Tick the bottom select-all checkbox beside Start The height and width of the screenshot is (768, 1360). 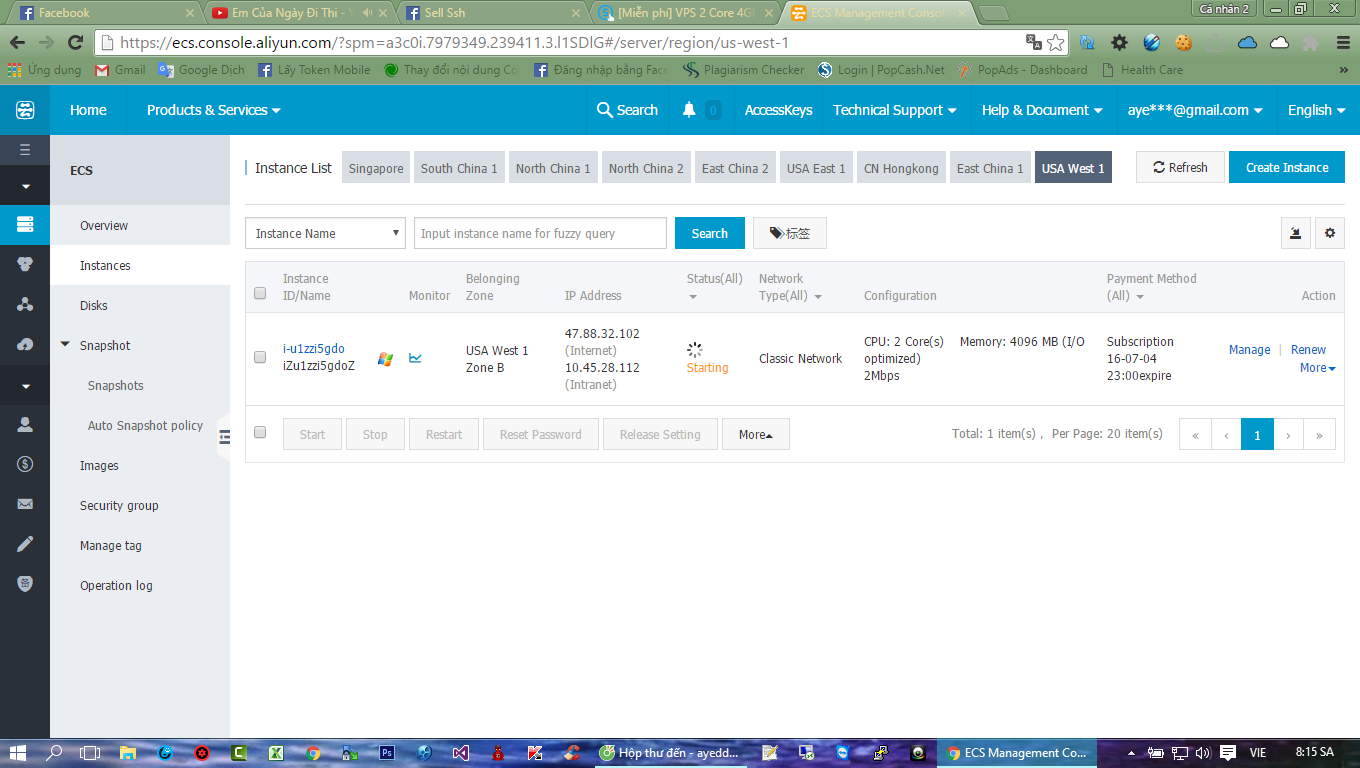[260, 432]
